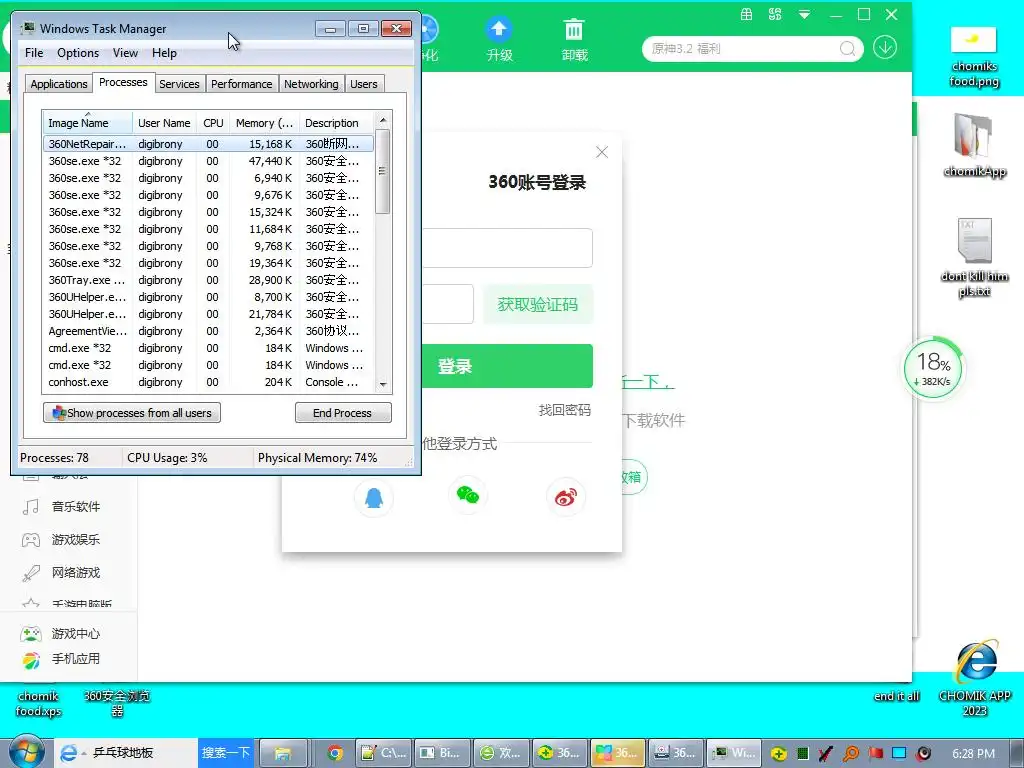
Task: Click 找回密码 link
Action: point(565,410)
